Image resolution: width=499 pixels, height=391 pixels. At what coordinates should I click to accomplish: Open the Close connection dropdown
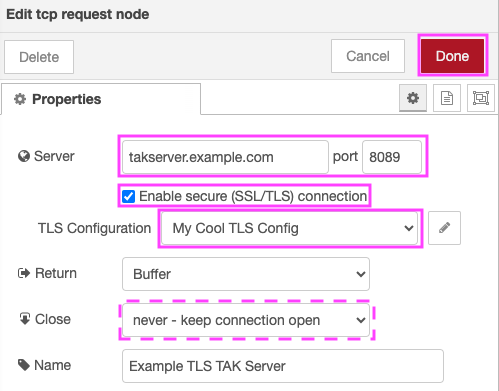tap(246, 320)
